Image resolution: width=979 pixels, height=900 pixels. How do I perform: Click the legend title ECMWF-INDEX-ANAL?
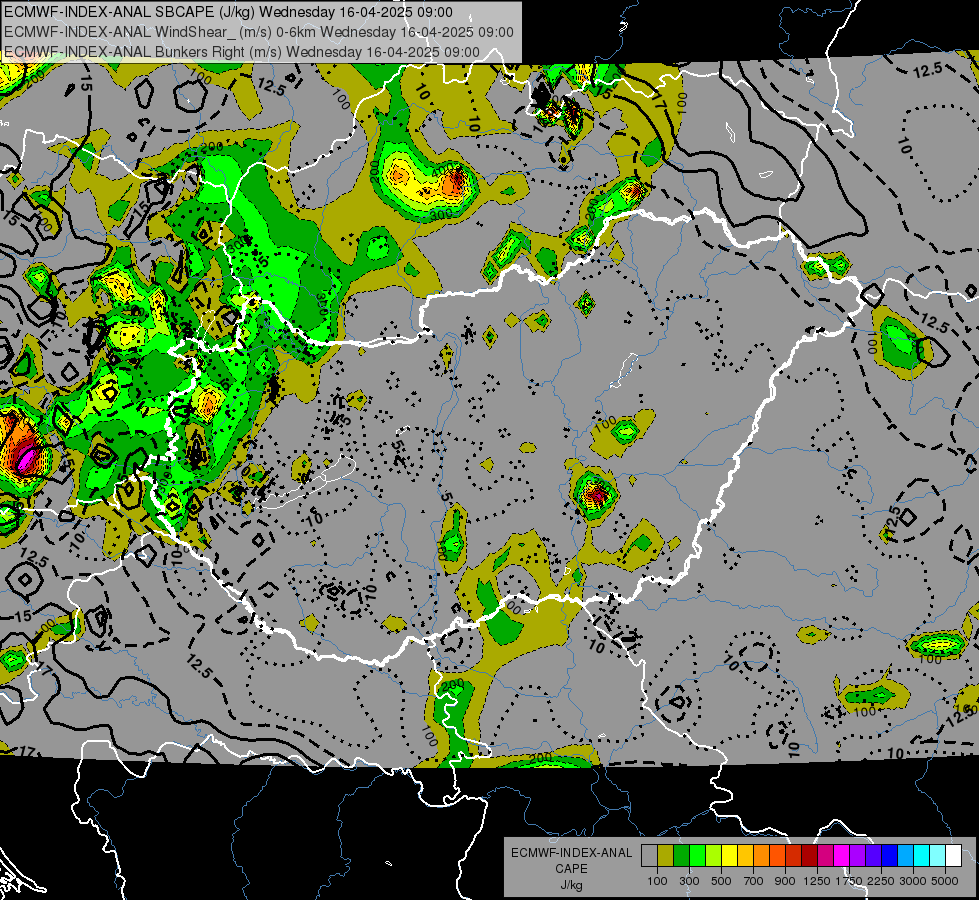(571, 853)
